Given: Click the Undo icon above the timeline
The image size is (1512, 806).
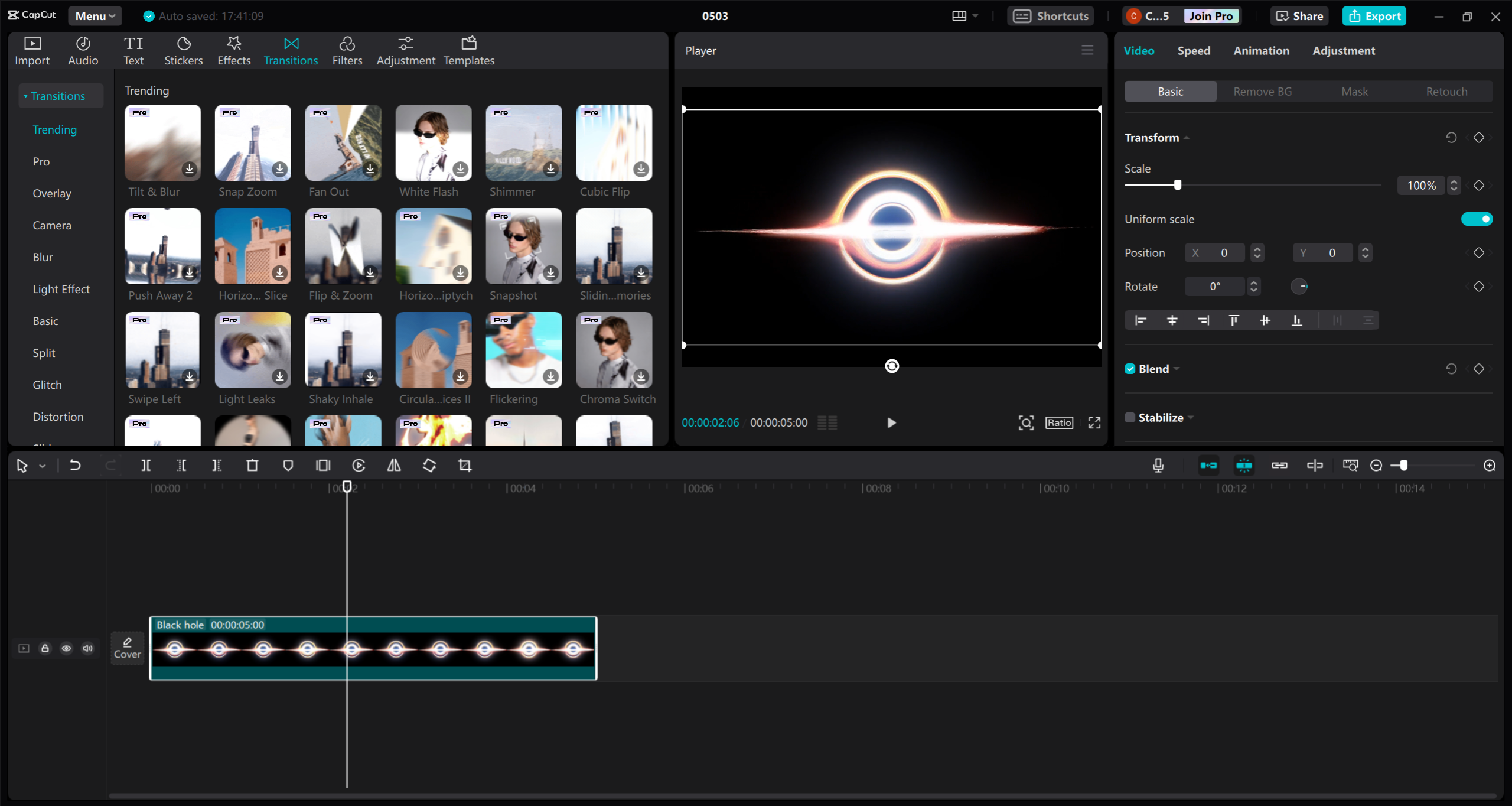Looking at the screenshot, I should (74, 465).
